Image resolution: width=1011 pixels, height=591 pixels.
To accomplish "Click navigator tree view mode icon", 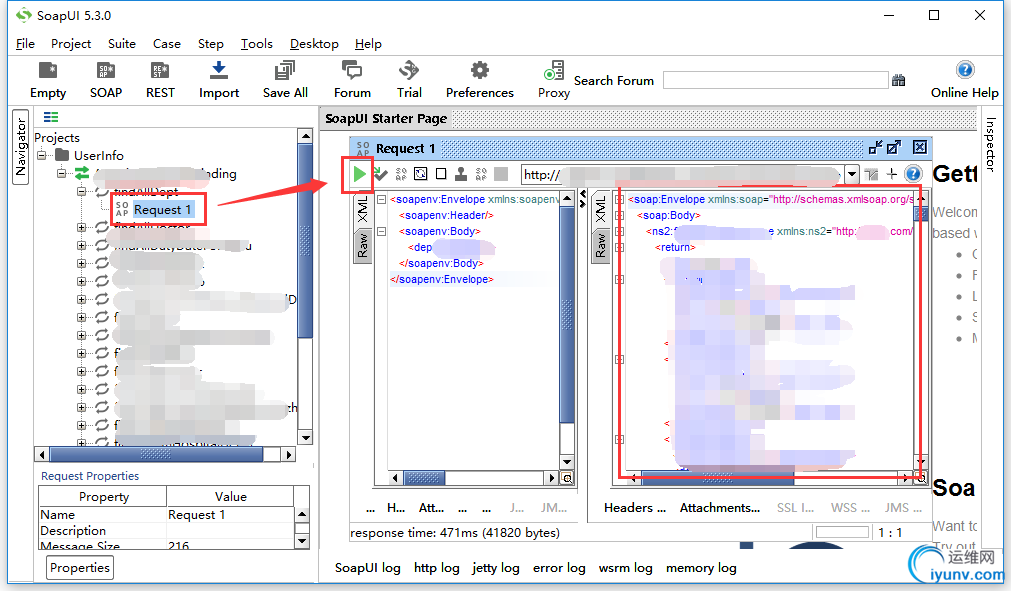I will click(x=51, y=117).
